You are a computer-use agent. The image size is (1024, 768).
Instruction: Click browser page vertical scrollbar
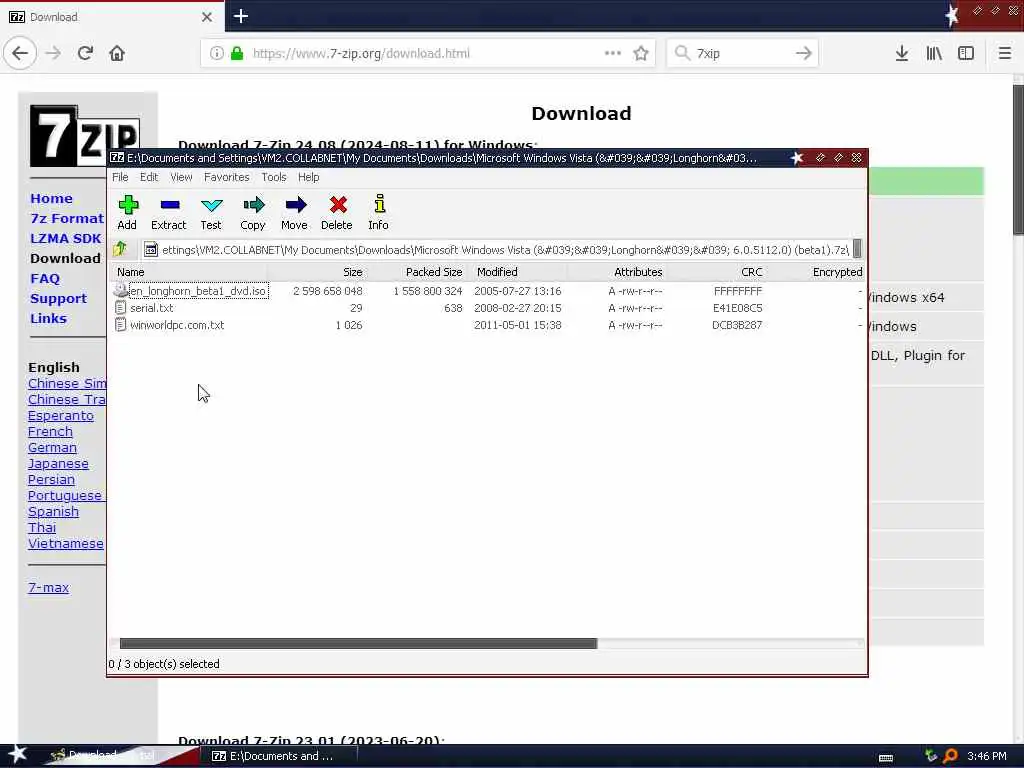point(1017,159)
